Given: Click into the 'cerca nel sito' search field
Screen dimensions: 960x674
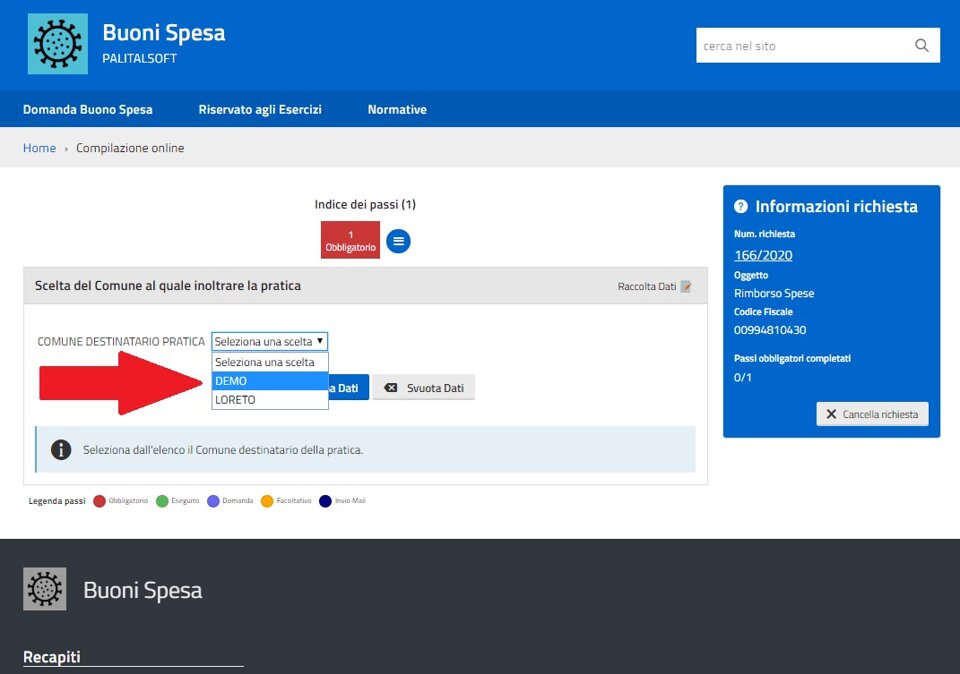Looking at the screenshot, I should (x=800, y=46).
